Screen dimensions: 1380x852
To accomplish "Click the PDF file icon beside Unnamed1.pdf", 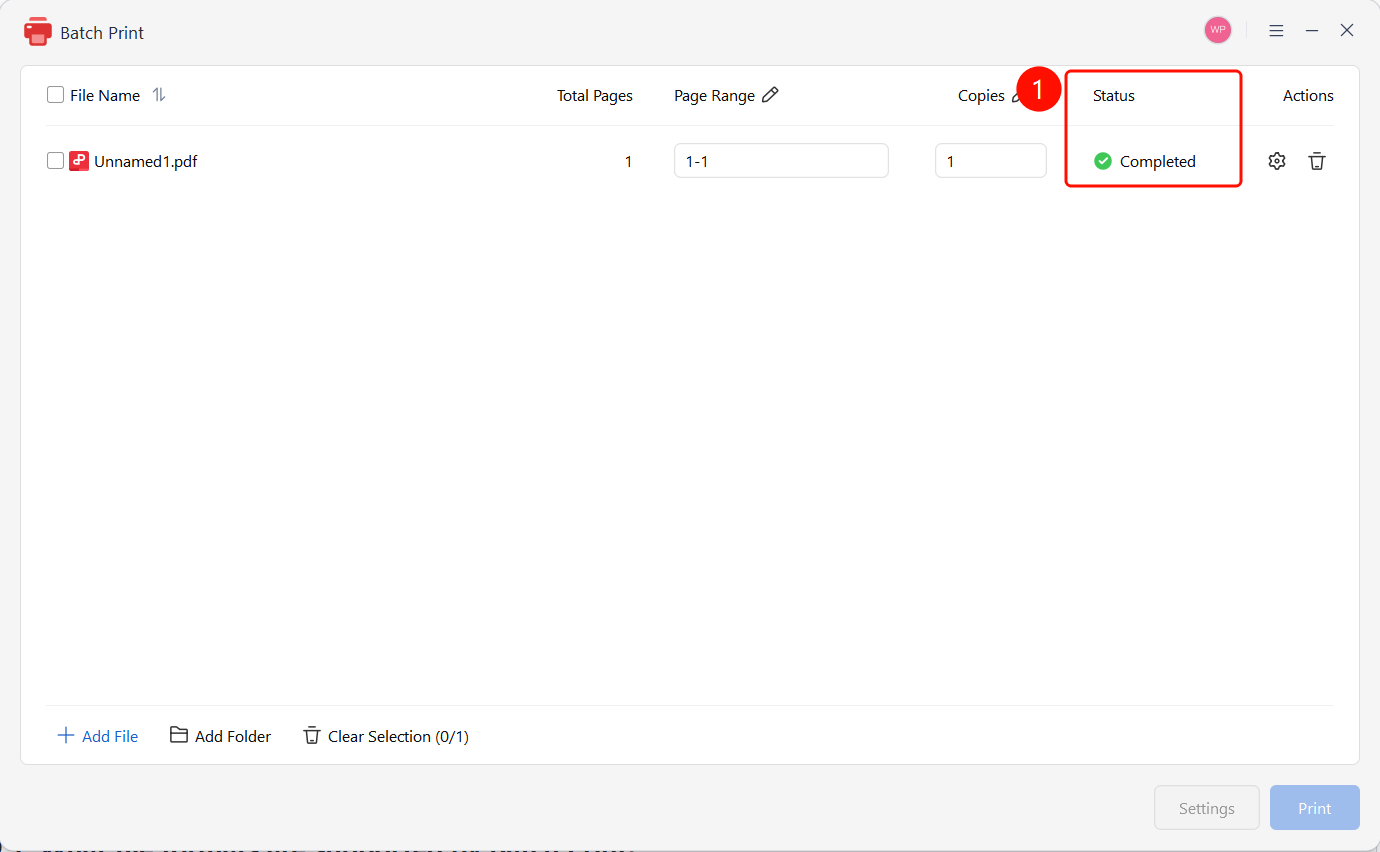I will (x=79, y=161).
